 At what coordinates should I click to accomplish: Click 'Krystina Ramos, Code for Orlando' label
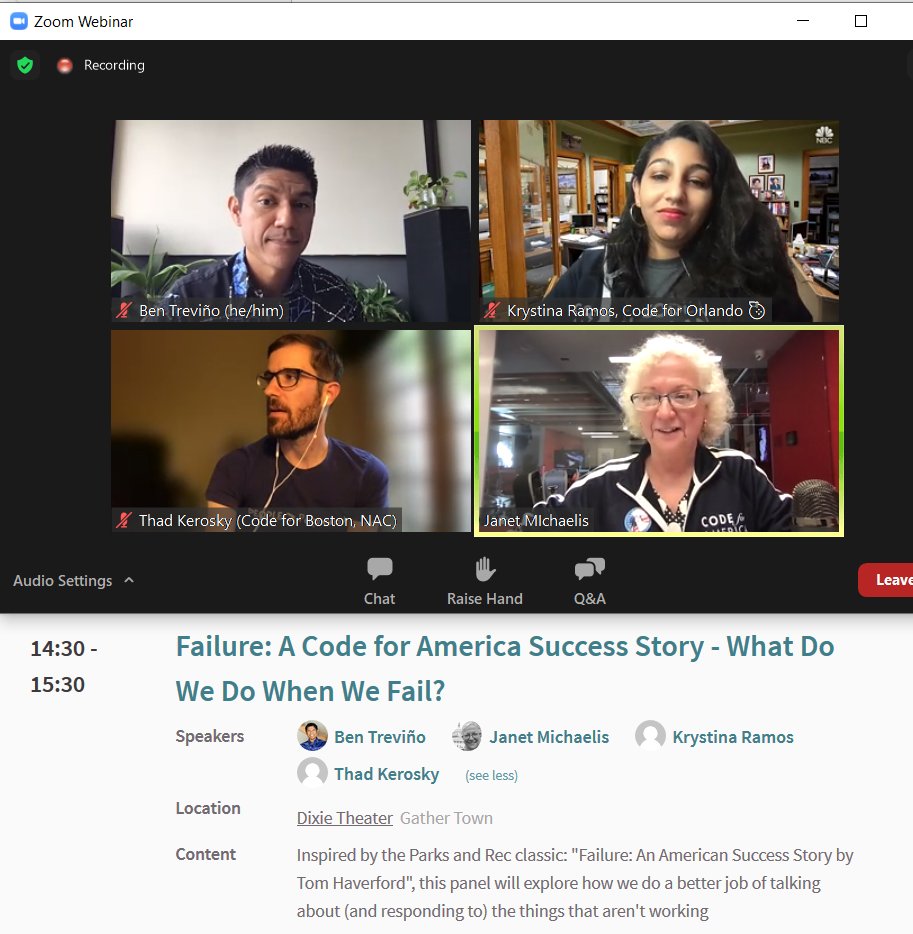click(x=625, y=310)
